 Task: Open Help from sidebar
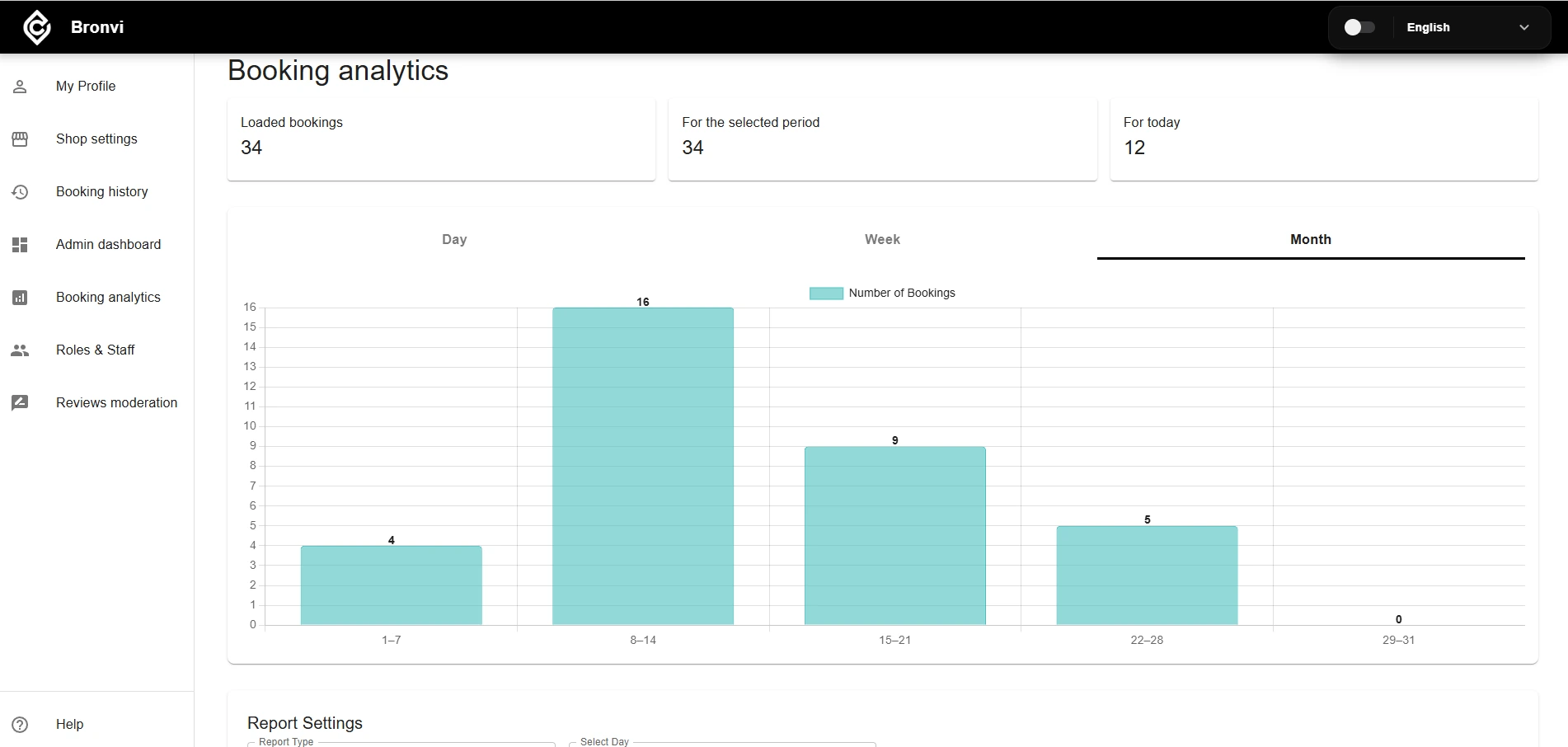(69, 724)
